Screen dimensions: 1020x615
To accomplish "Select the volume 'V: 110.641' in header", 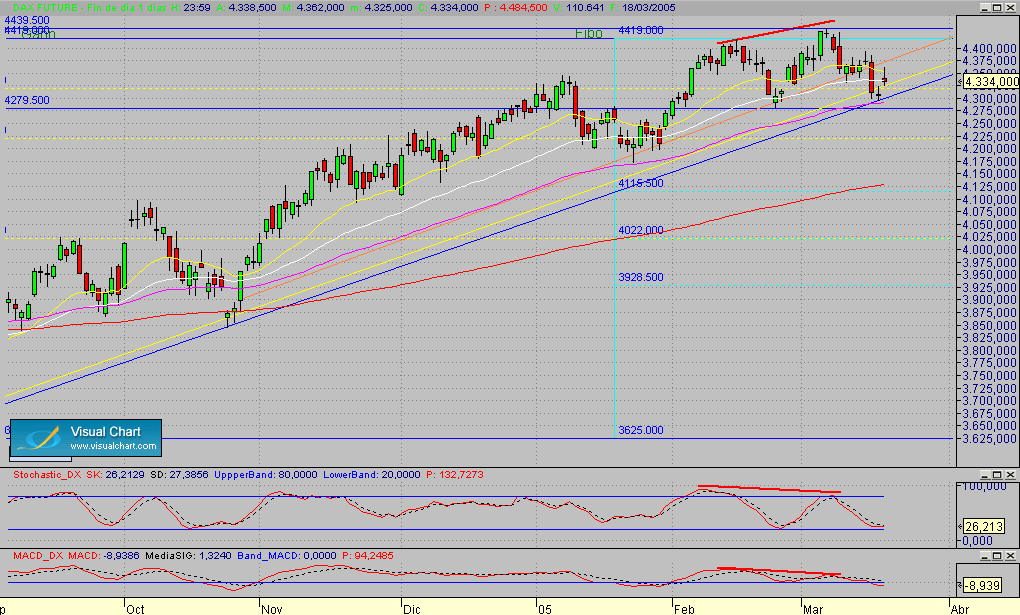I will click(x=578, y=8).
